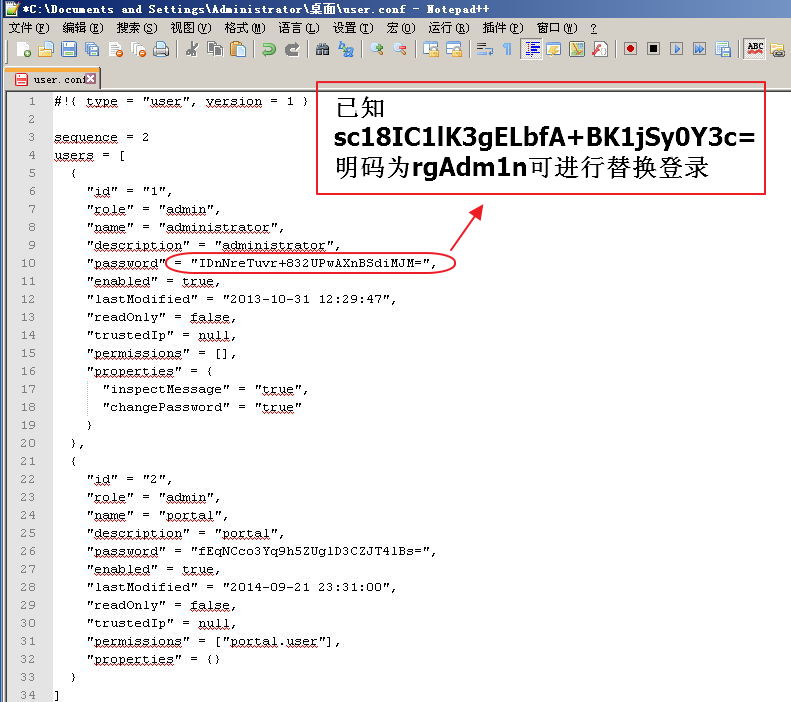Click the Redo toolbar icon
Image resolution: width=791 pixels, height=702 pixels.
(292, 49)
